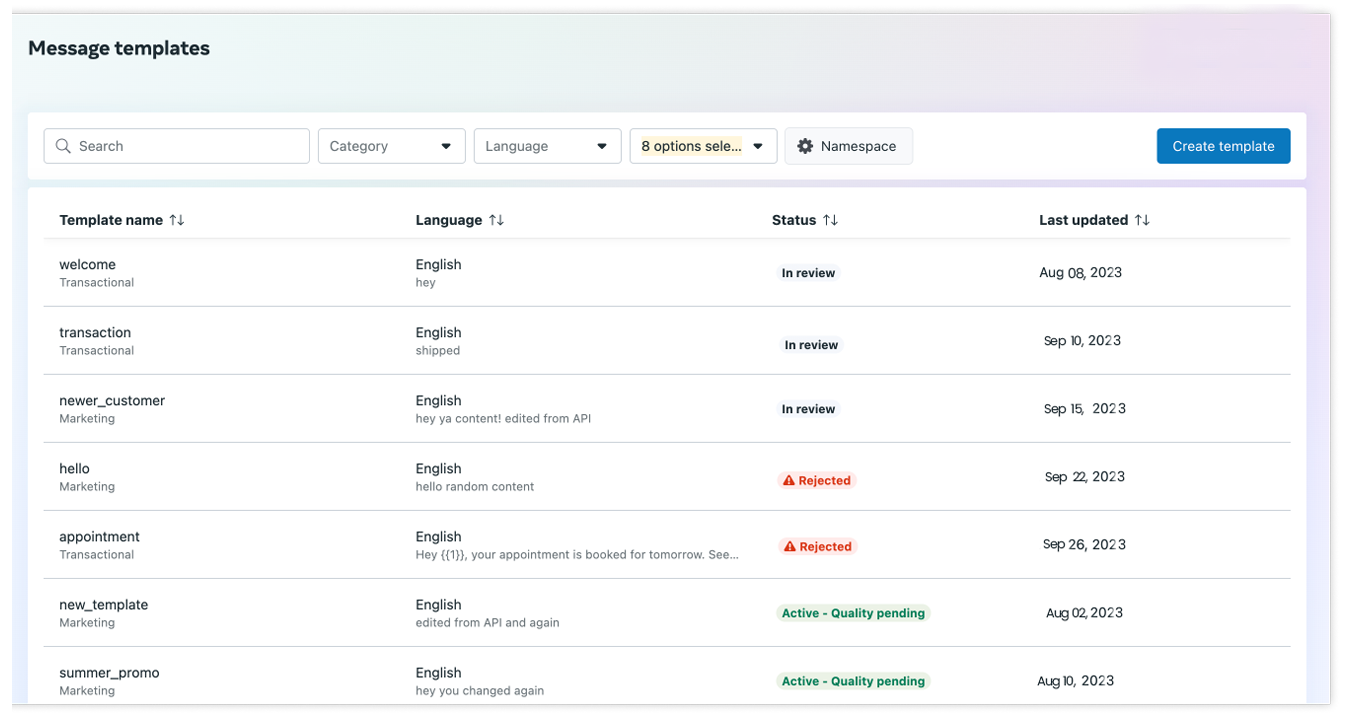Expand the Language filter dropdown
The height and width of the screenshot is (719, 1345).
click(x=547, y=146)
